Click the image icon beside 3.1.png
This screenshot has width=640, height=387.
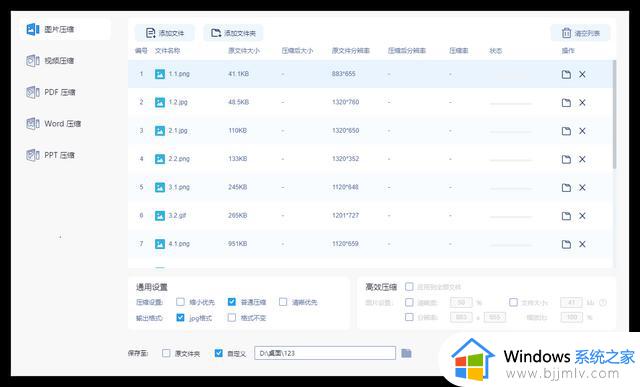click(160, 187)
